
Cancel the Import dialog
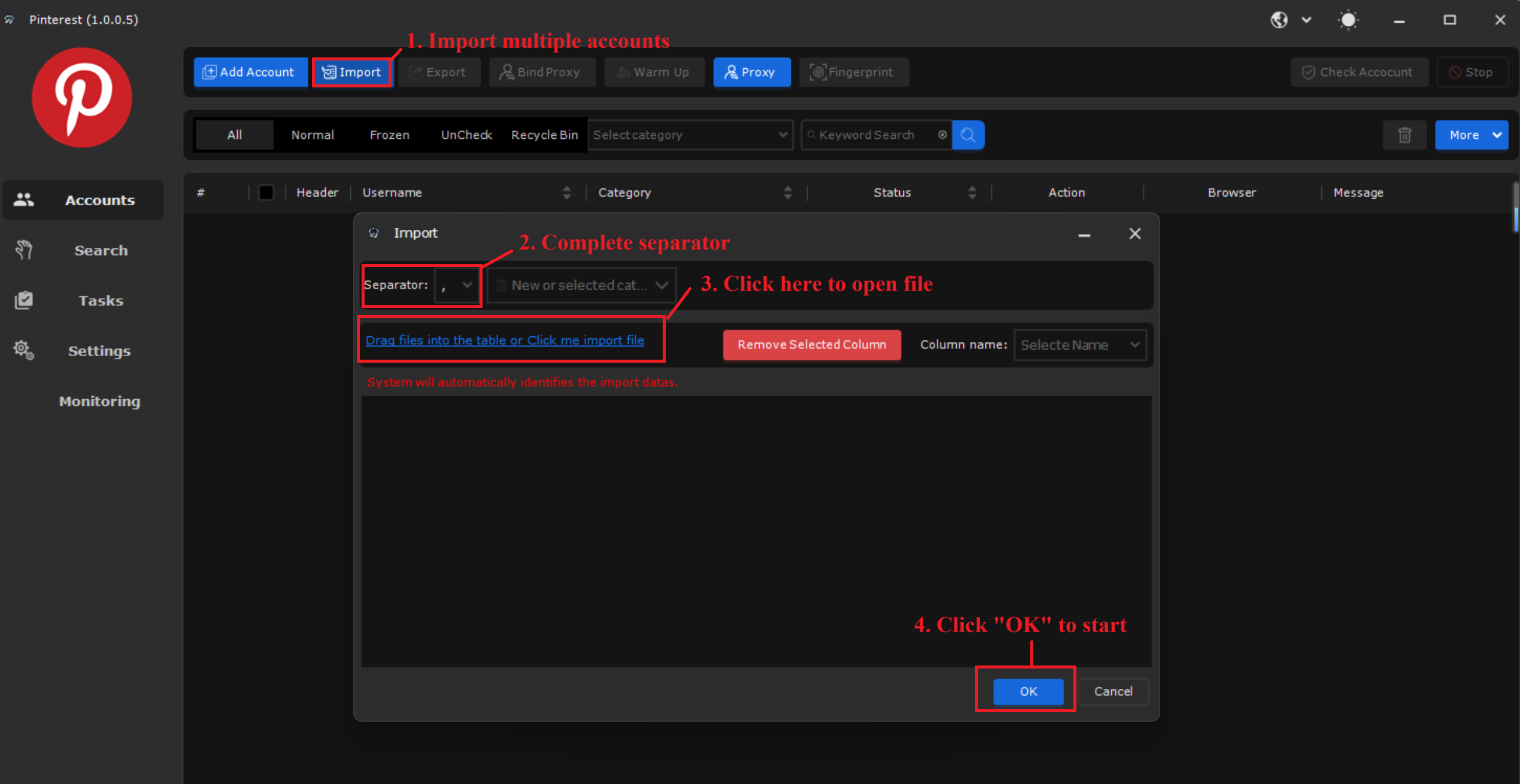pyautogui.click(x=1113, y=692)
